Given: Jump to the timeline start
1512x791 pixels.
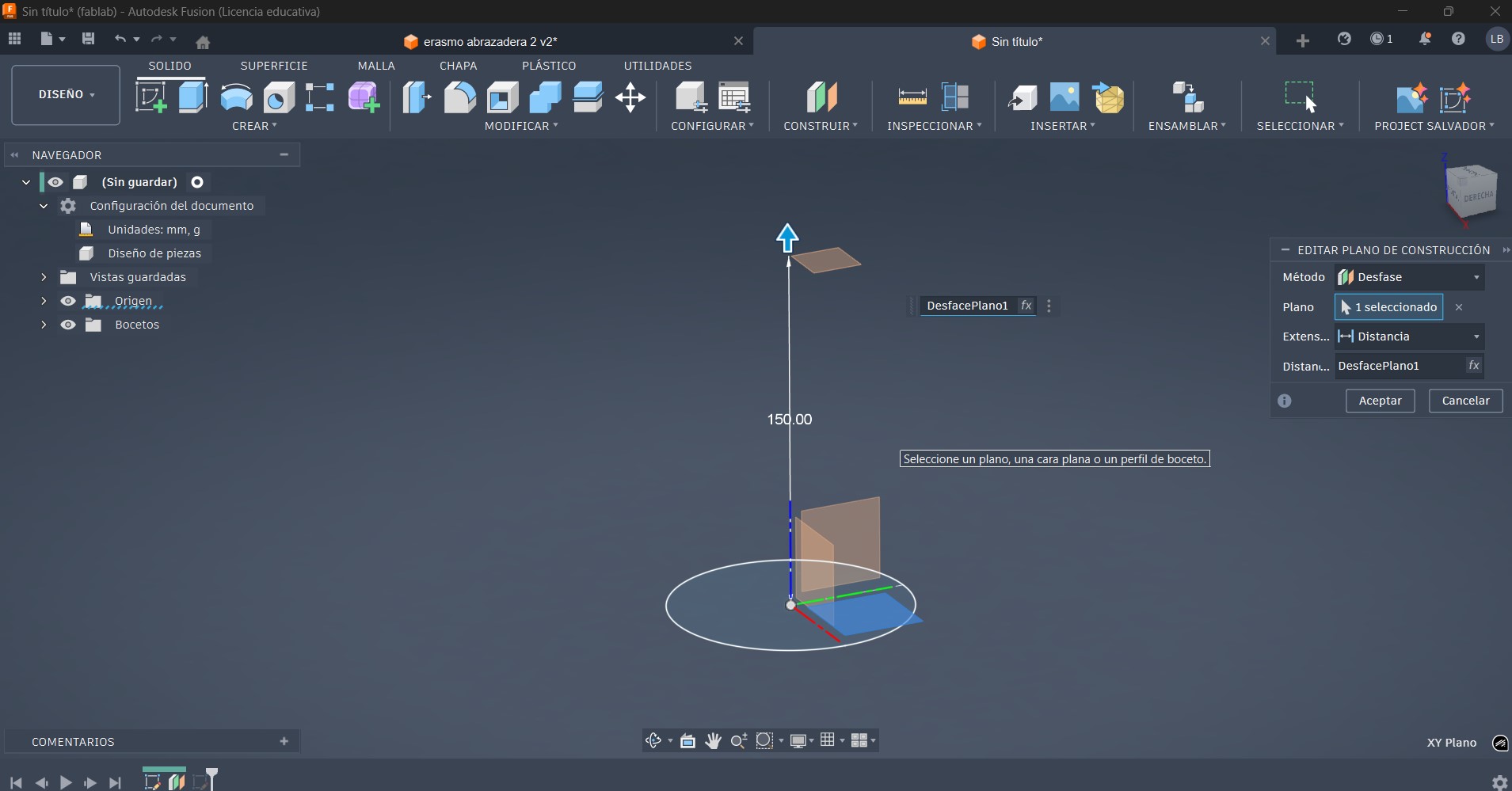Looking at the screenshot, I should pos(16,782).
